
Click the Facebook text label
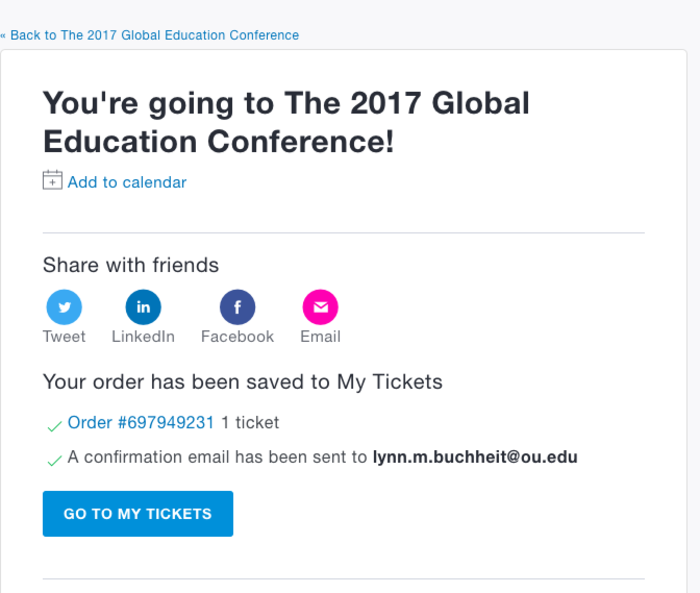click(x=237, y=337)
